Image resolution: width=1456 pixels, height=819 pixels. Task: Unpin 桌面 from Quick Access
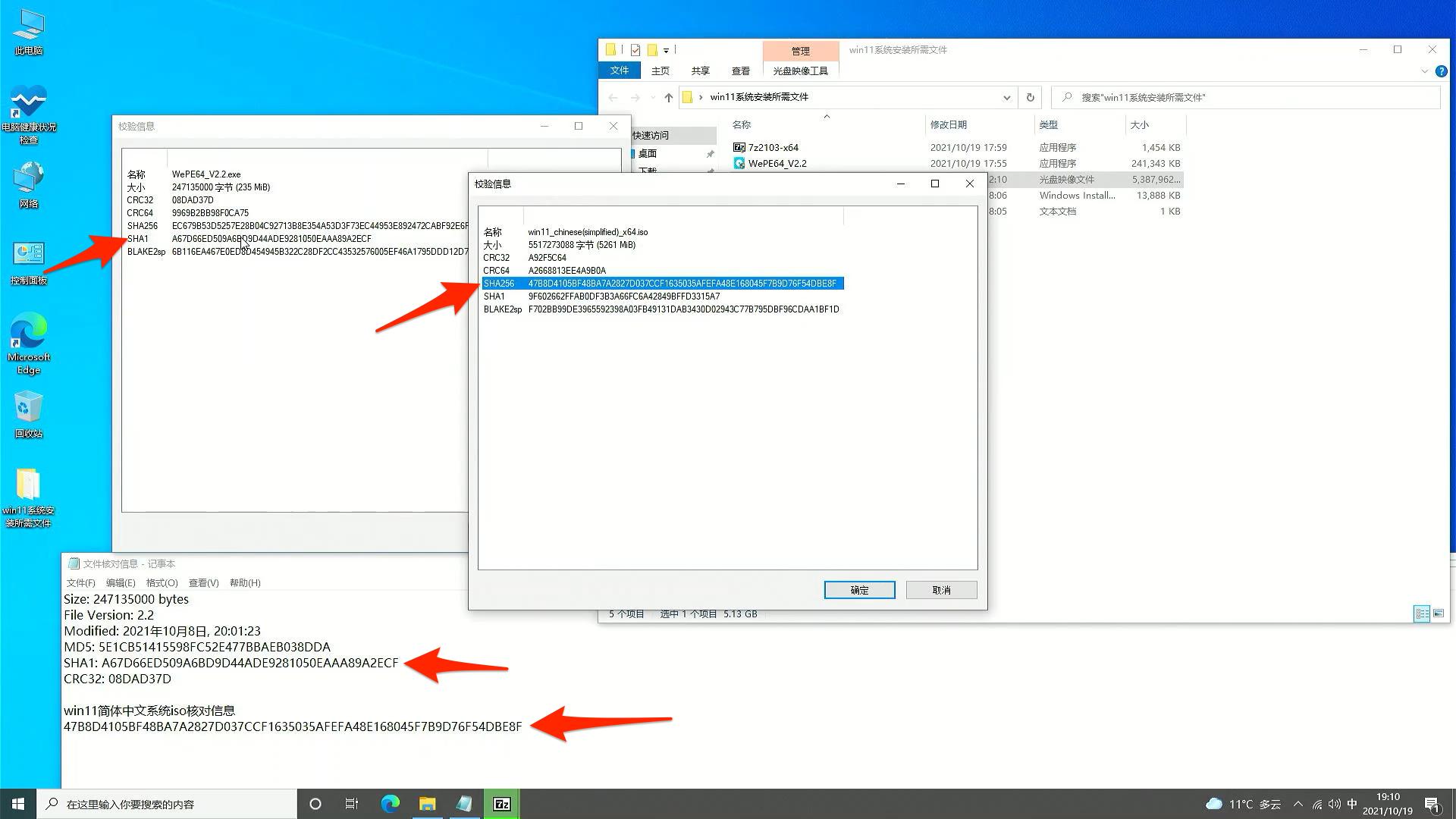pos(710,152)
